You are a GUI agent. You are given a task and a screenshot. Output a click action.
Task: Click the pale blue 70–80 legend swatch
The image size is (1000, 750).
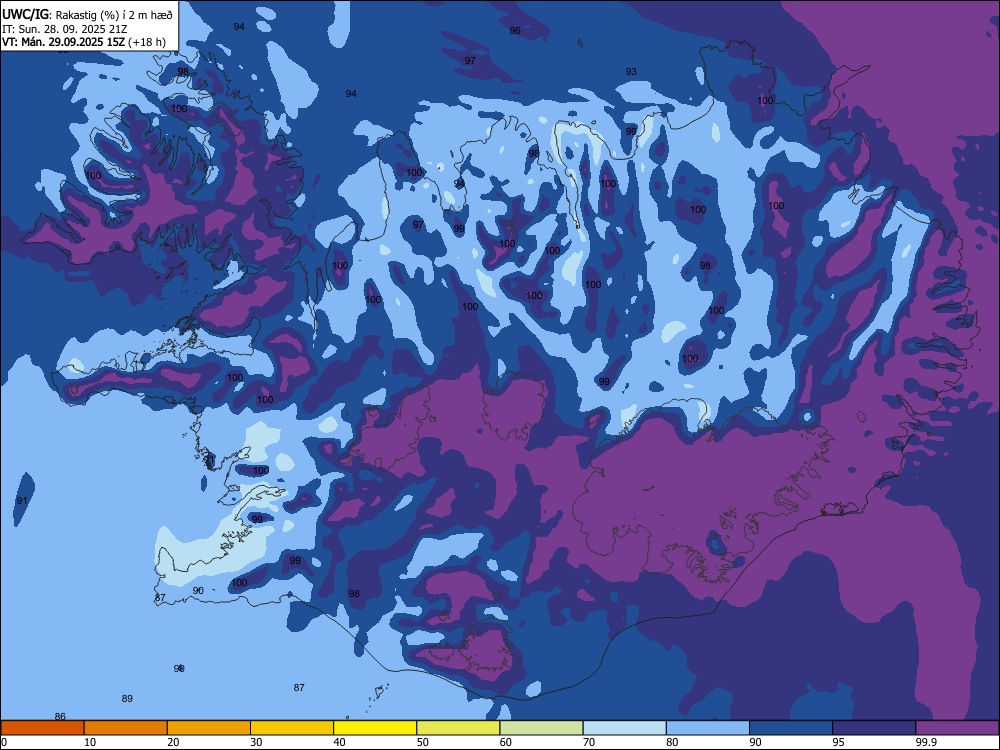tap(624, 728)
